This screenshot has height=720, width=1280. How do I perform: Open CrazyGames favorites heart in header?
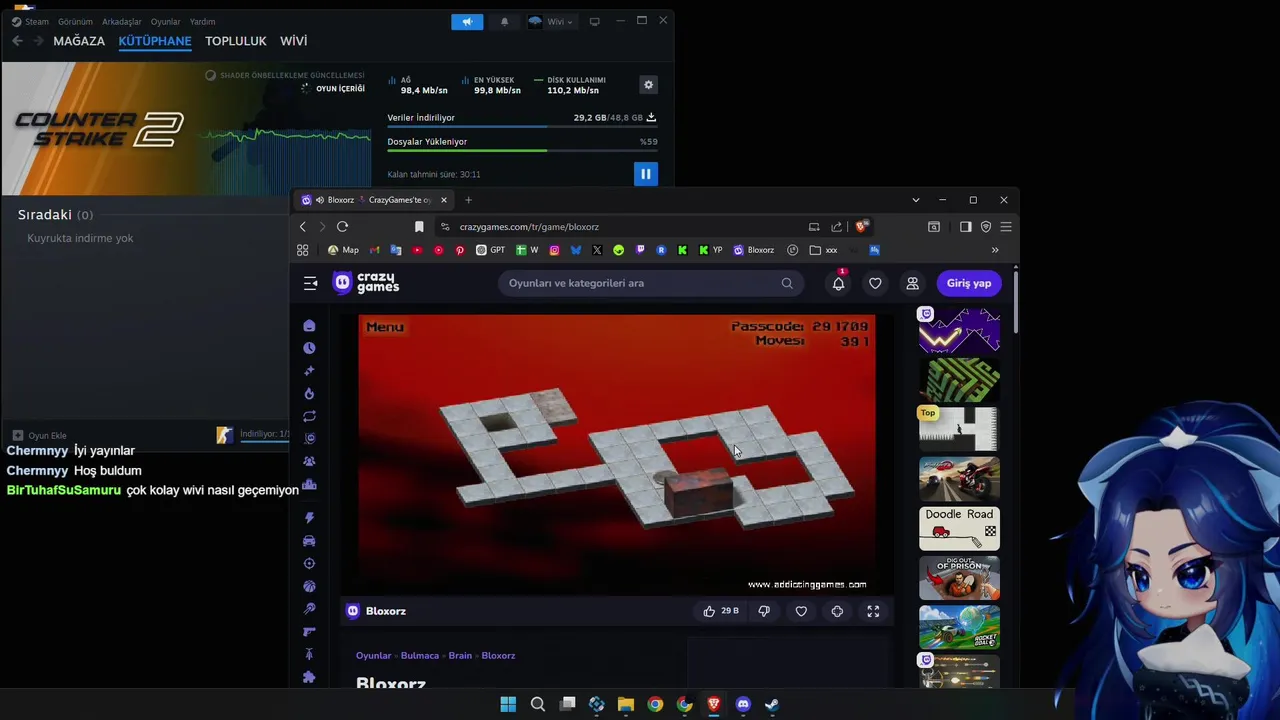point(875,283)
